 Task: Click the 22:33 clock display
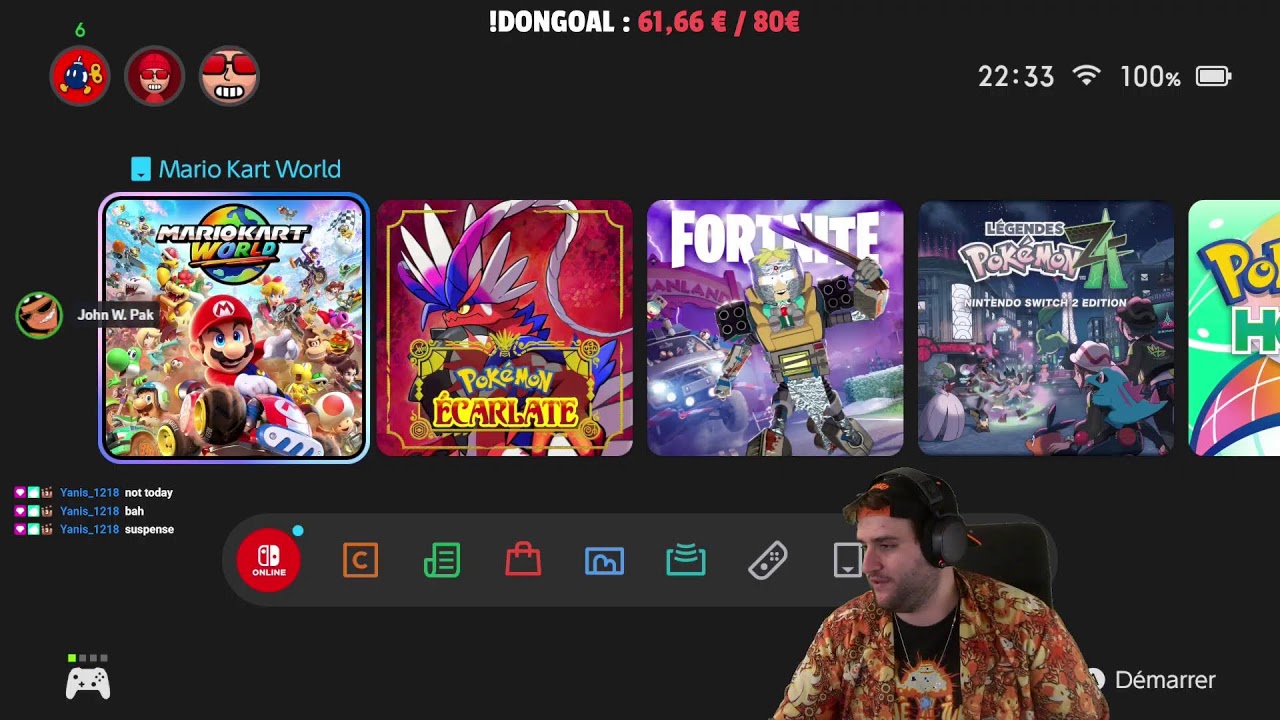tap(1016, 77)
